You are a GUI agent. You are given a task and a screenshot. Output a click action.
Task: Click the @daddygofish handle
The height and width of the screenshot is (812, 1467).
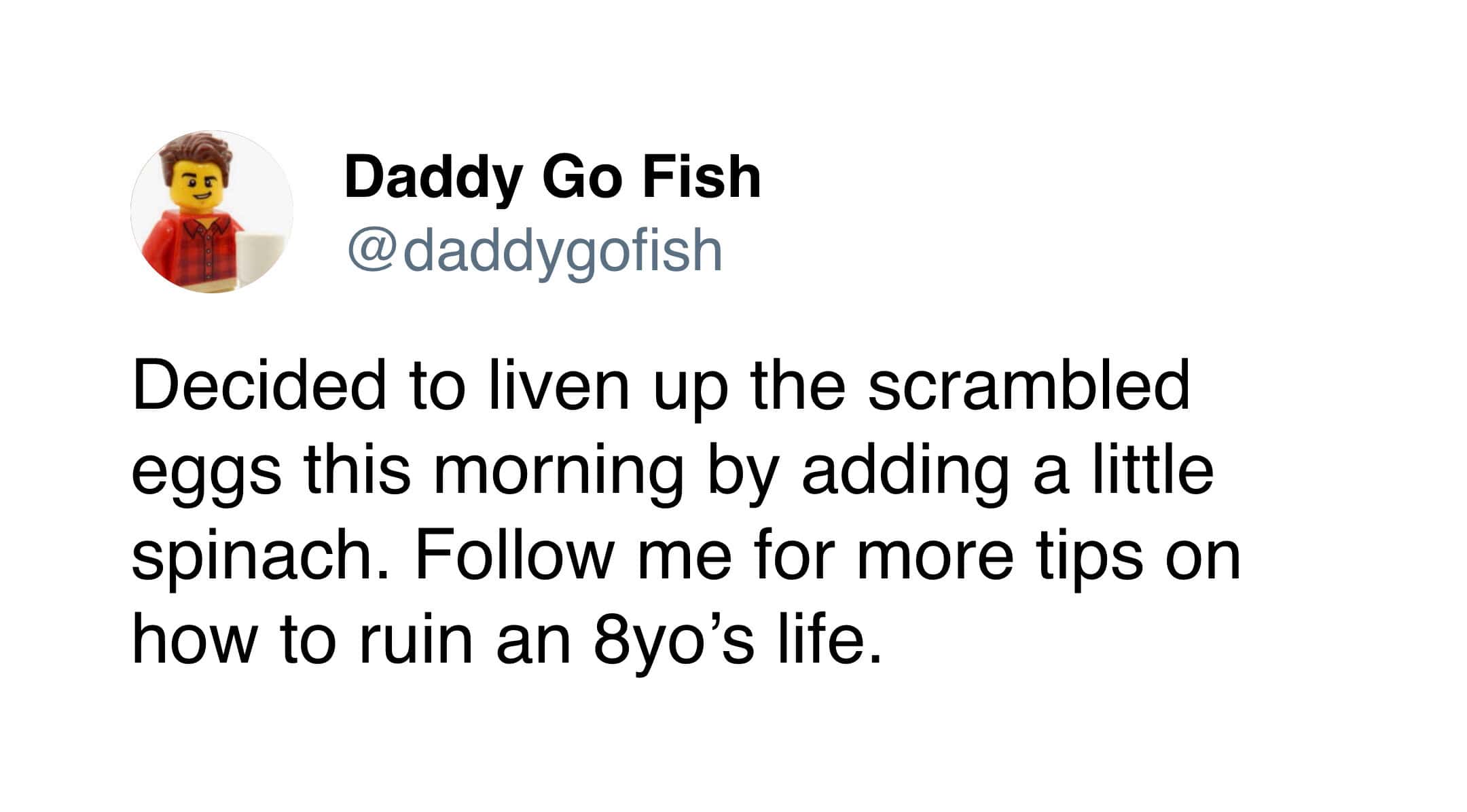[x=535, y=251]
